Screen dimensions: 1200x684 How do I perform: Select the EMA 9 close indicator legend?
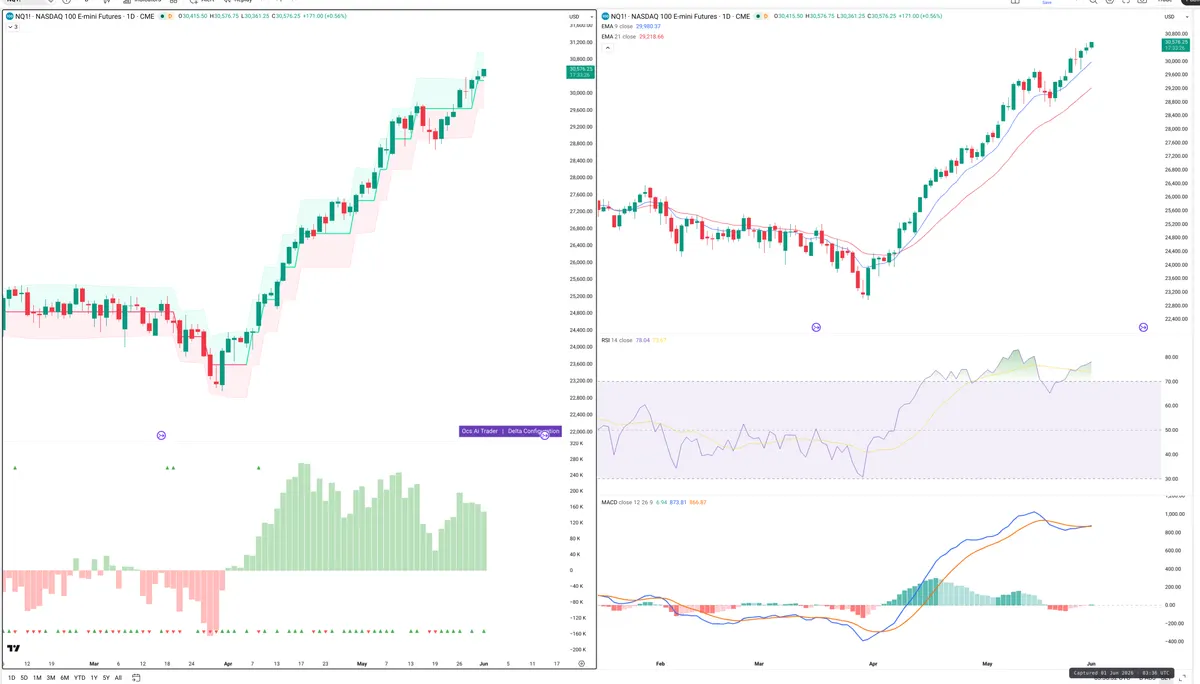(x=632, y=26)
